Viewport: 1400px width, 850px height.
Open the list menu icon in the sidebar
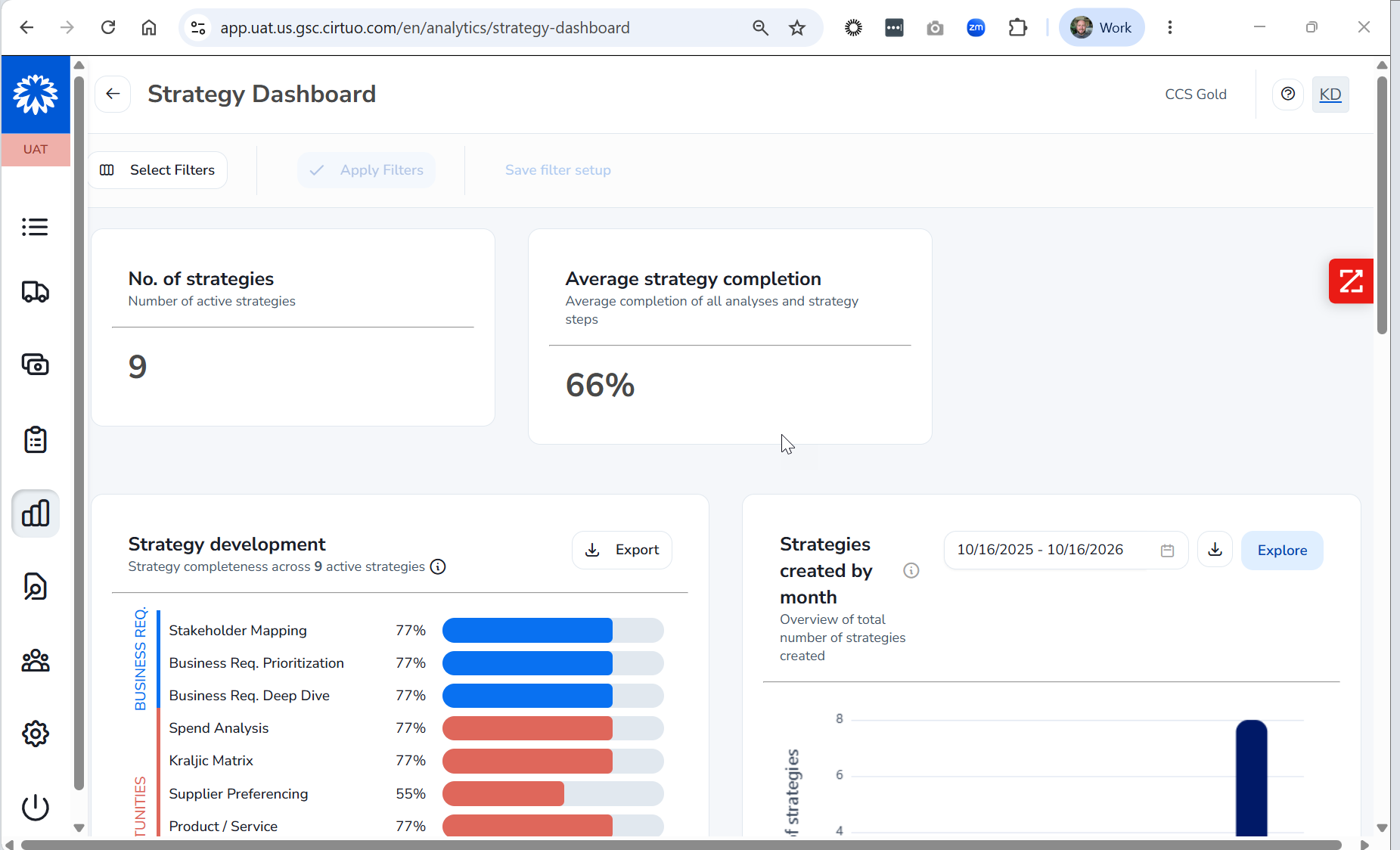(x=35, y=227)
